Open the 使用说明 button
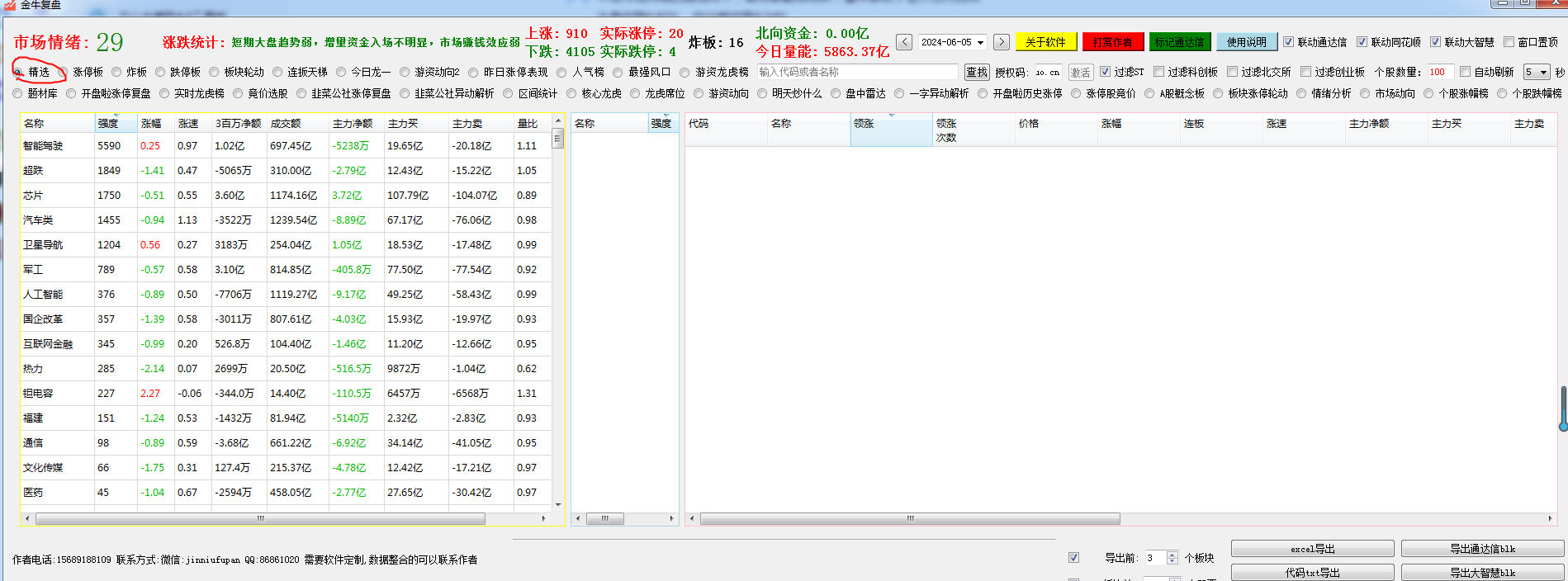 click(x=1246, y=42)
